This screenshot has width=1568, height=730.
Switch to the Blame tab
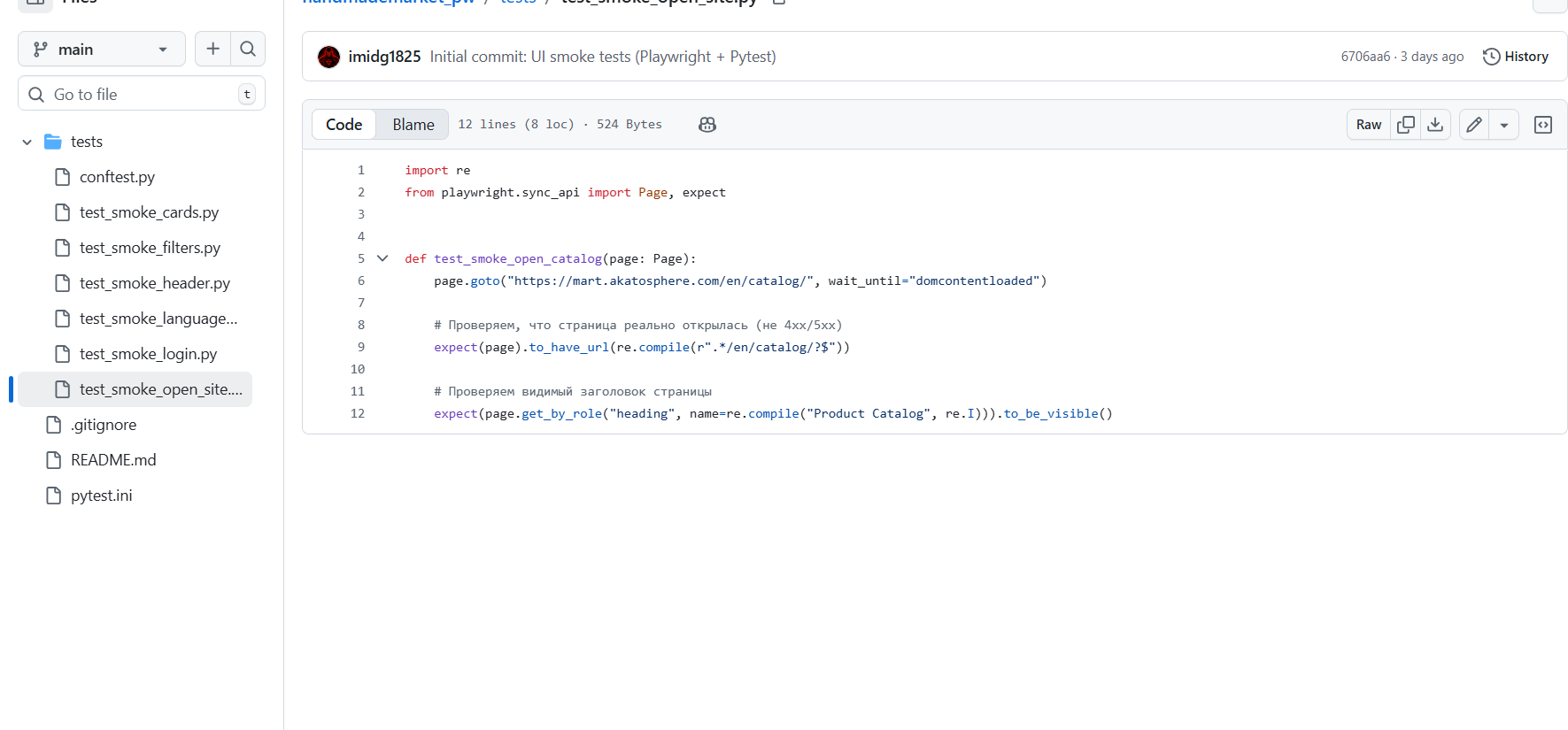pos(413,125)
